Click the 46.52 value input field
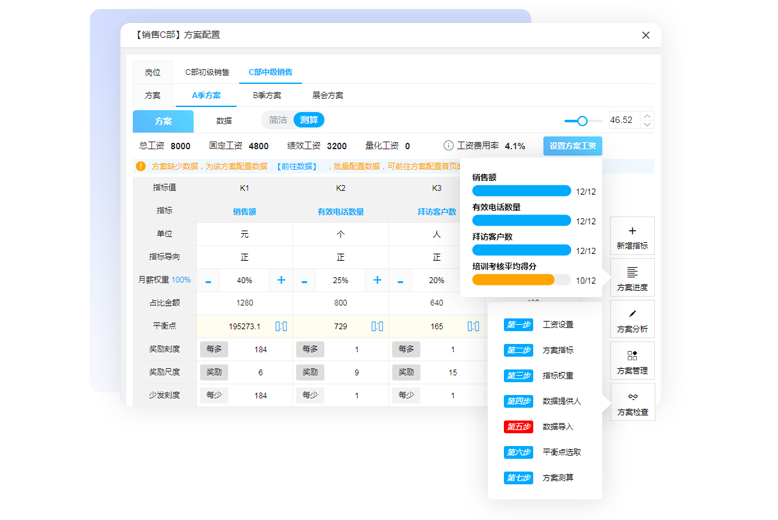Image resolution: width=778 pixels, height=520 pixels. [624, 120]
